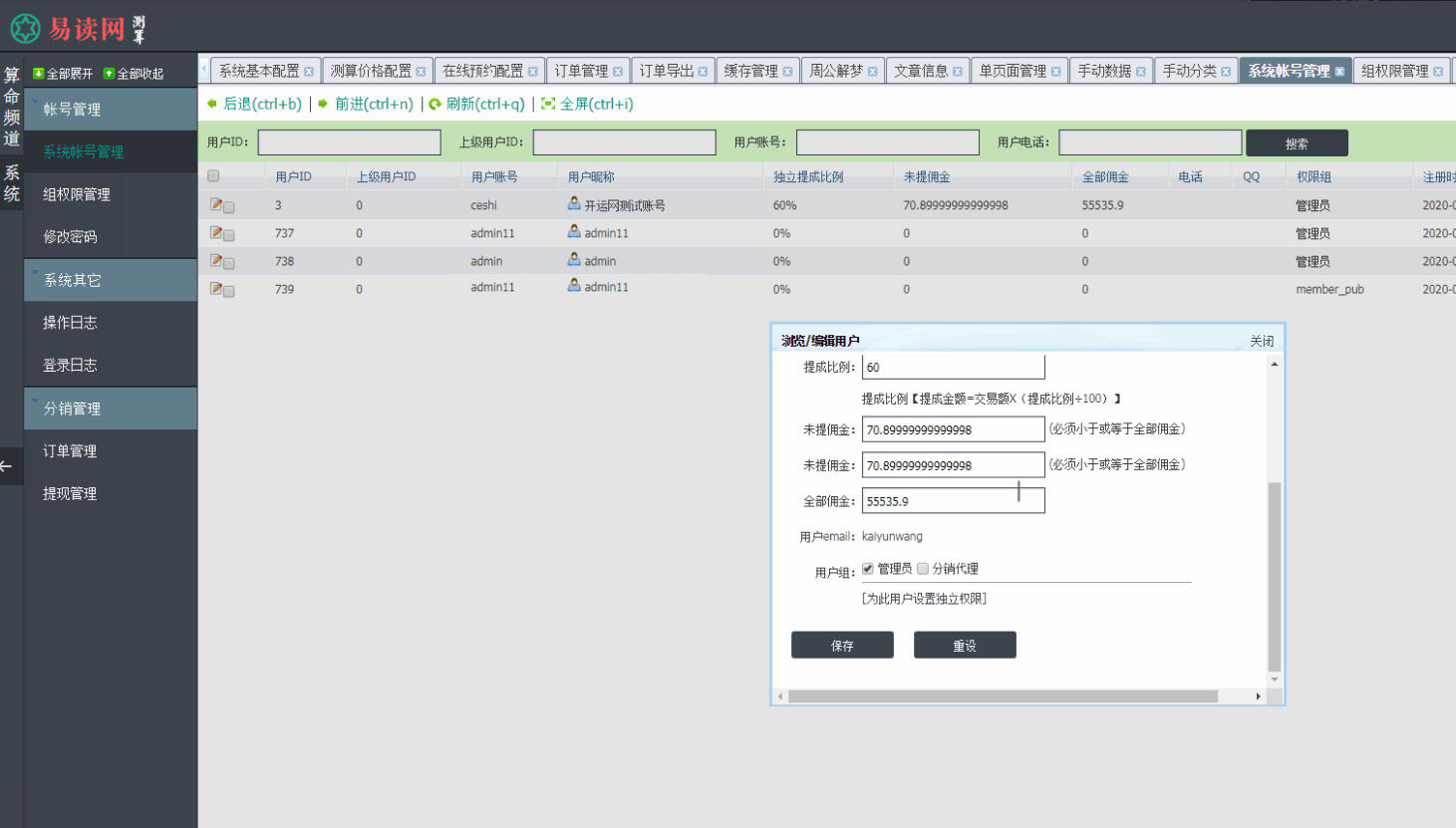Enable the 分销代理 user group checkbox
The height and width of the screenshot is (828, 1456).
924,569
